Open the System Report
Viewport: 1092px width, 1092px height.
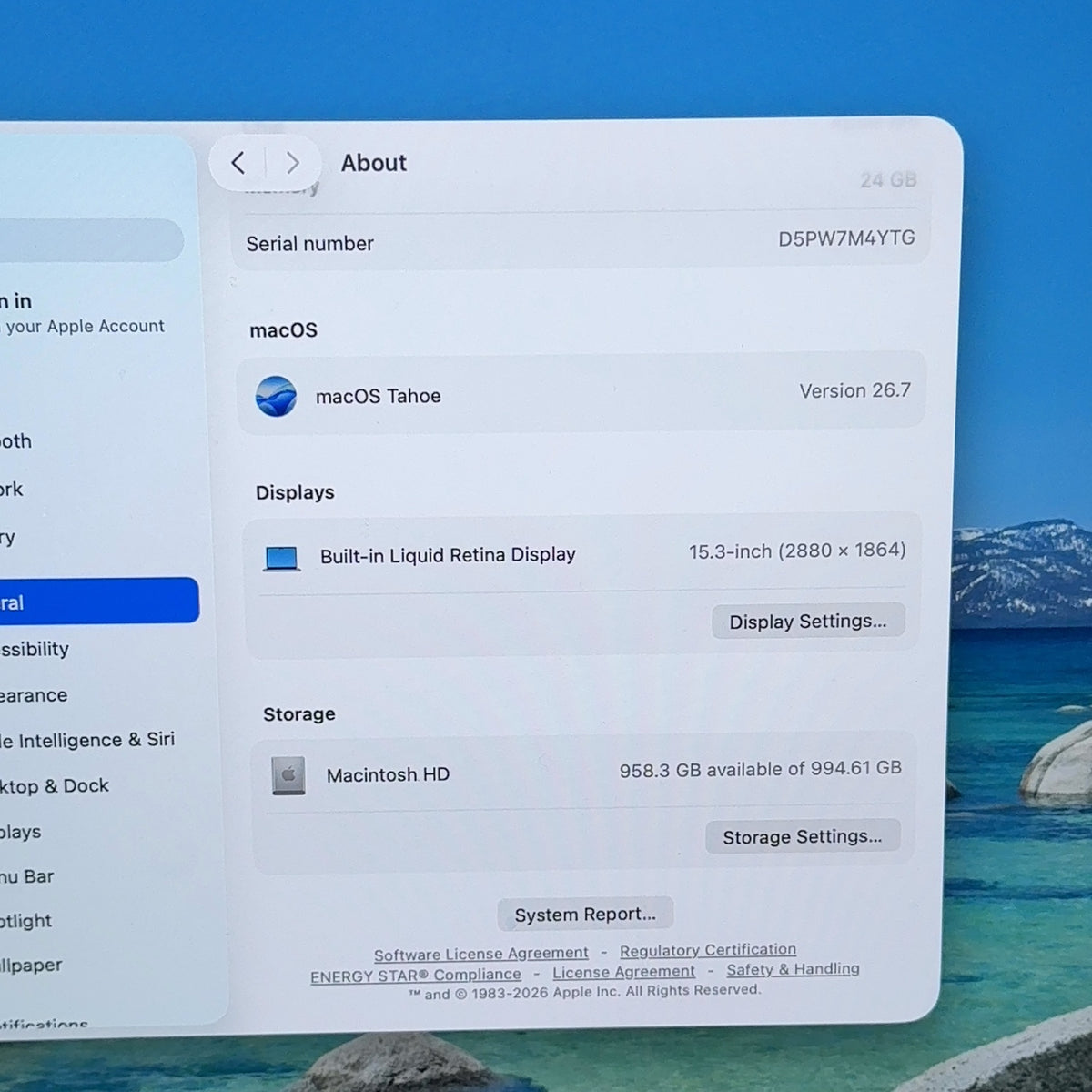coord(585,914)
